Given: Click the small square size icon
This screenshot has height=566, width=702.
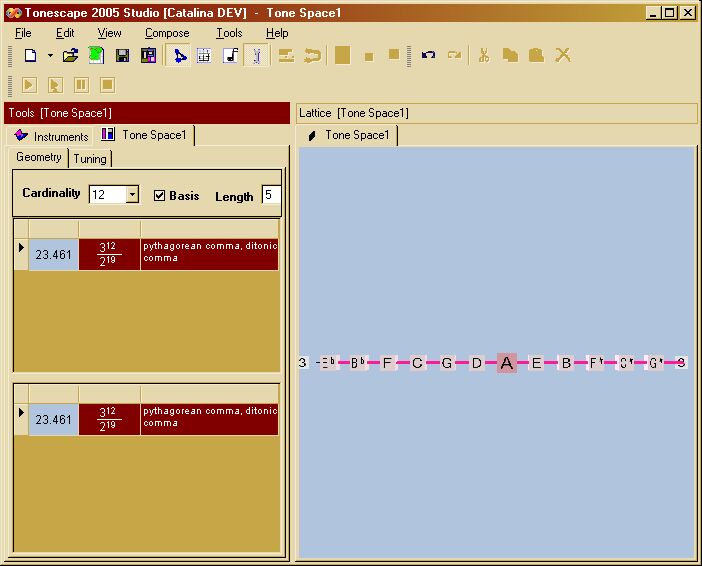Looking at the screenshot, I should [x=369, y=57].
